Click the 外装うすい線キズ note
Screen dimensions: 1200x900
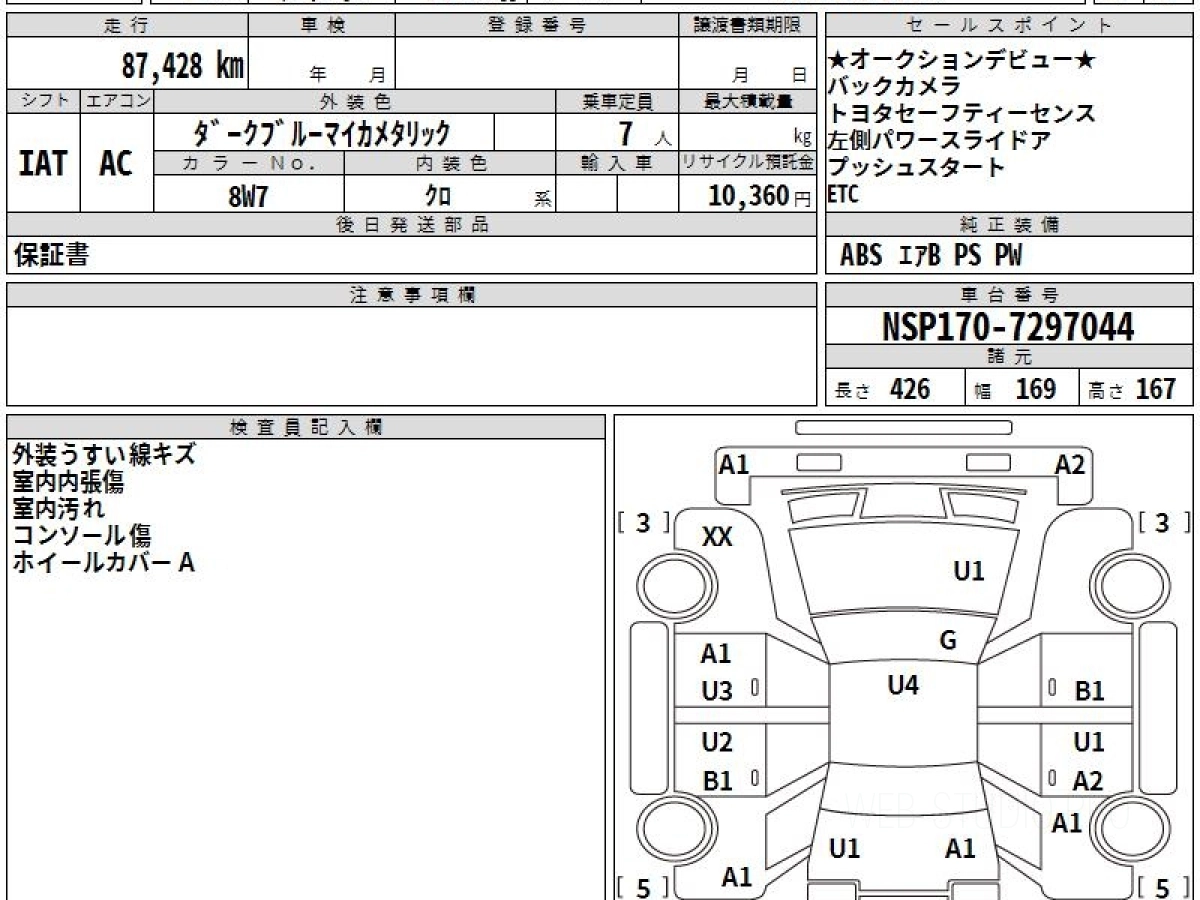(104, 454)
